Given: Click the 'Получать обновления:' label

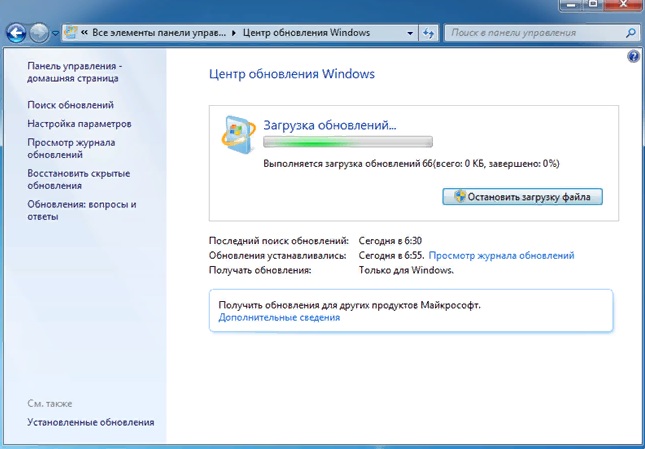Looking at the screenshot, I should coord(260,270).
